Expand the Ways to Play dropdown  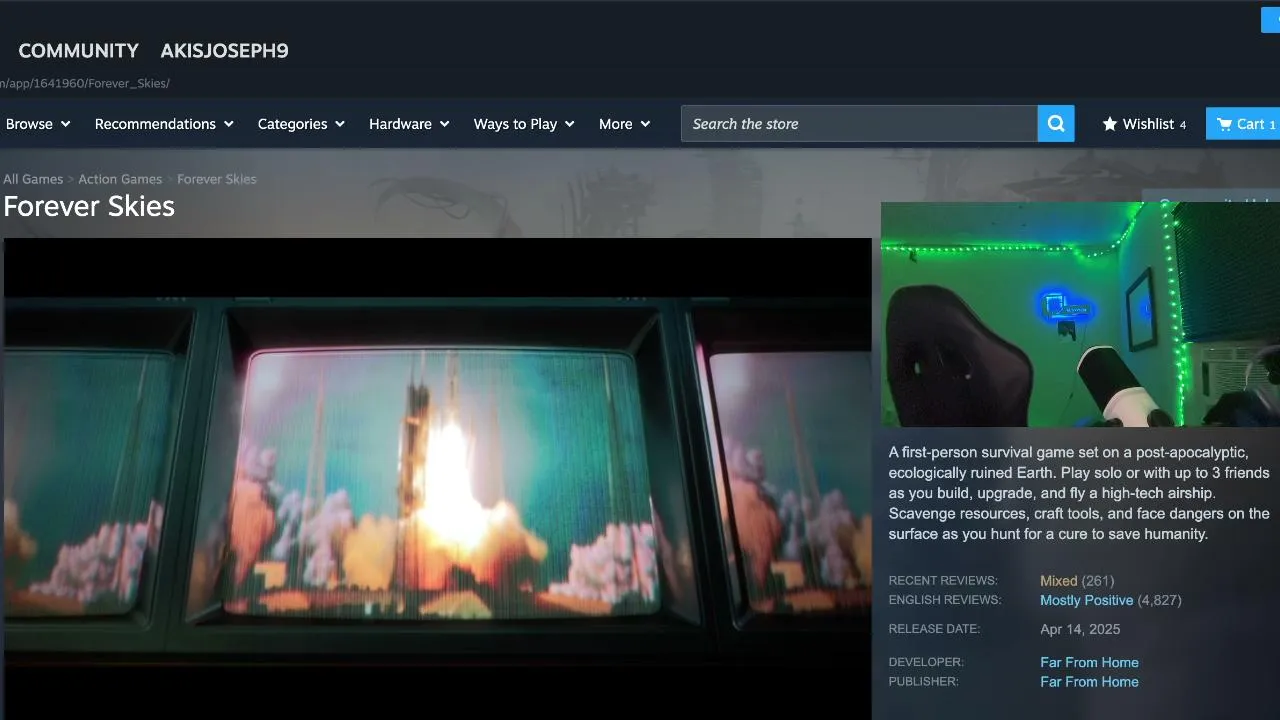(x=524, y=124)
